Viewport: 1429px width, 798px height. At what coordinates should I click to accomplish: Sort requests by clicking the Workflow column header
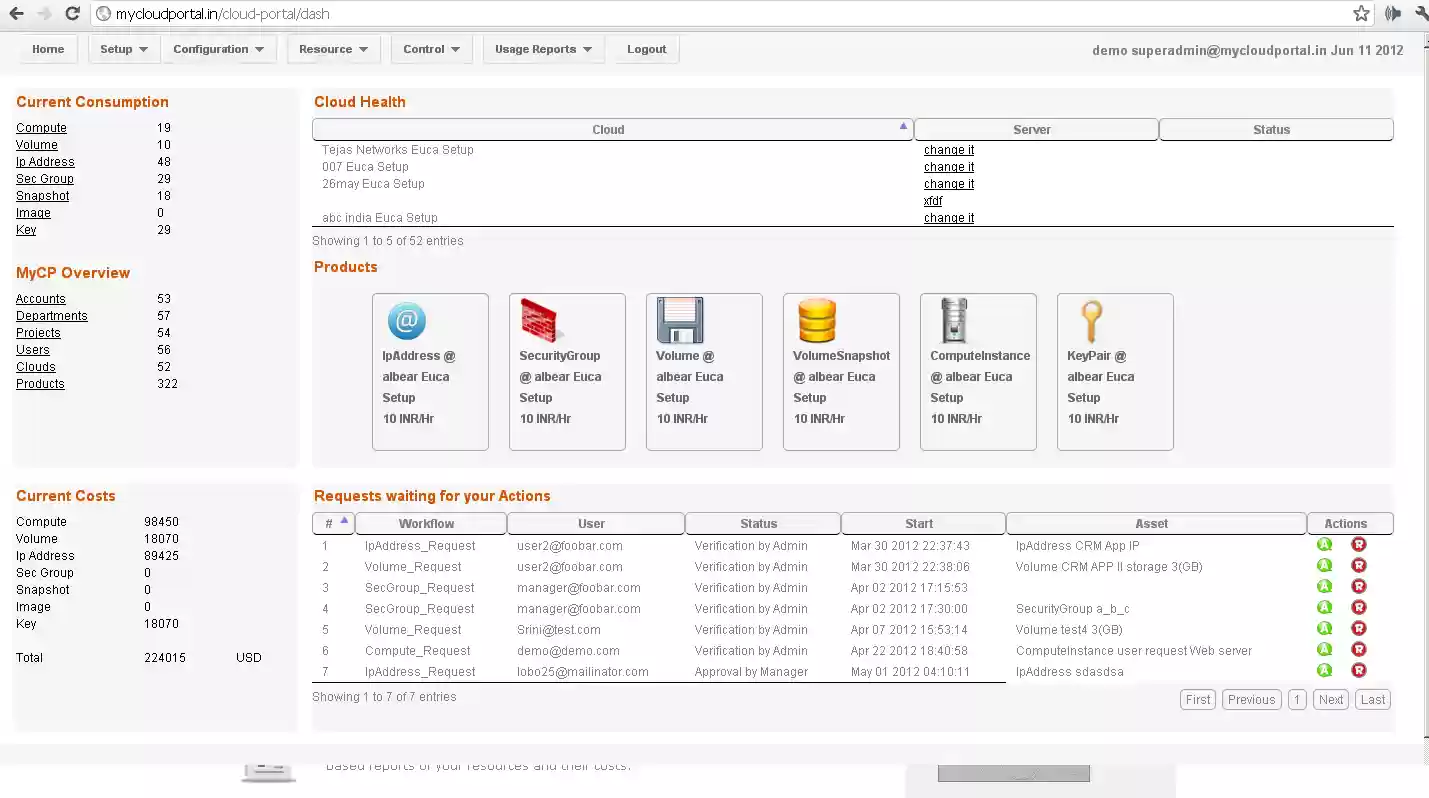(430, 522)
